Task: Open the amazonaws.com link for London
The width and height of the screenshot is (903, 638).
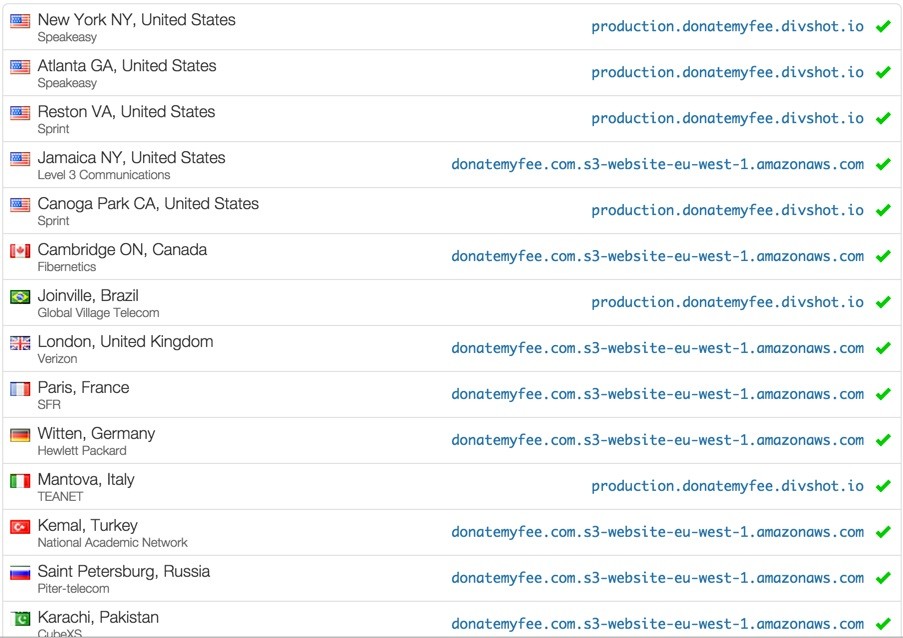Action: [657, 349]
